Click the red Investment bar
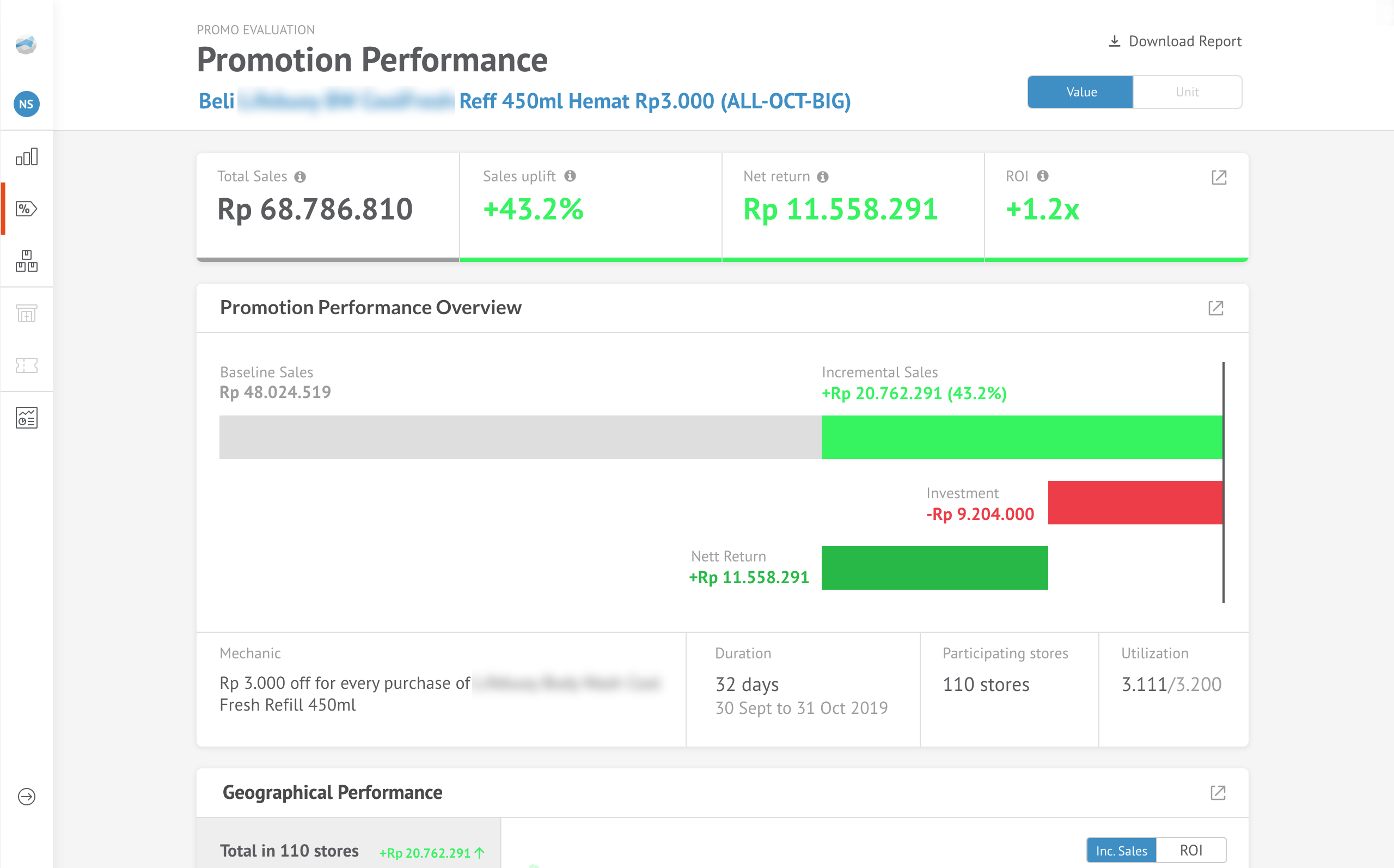 coord(1135,502)
